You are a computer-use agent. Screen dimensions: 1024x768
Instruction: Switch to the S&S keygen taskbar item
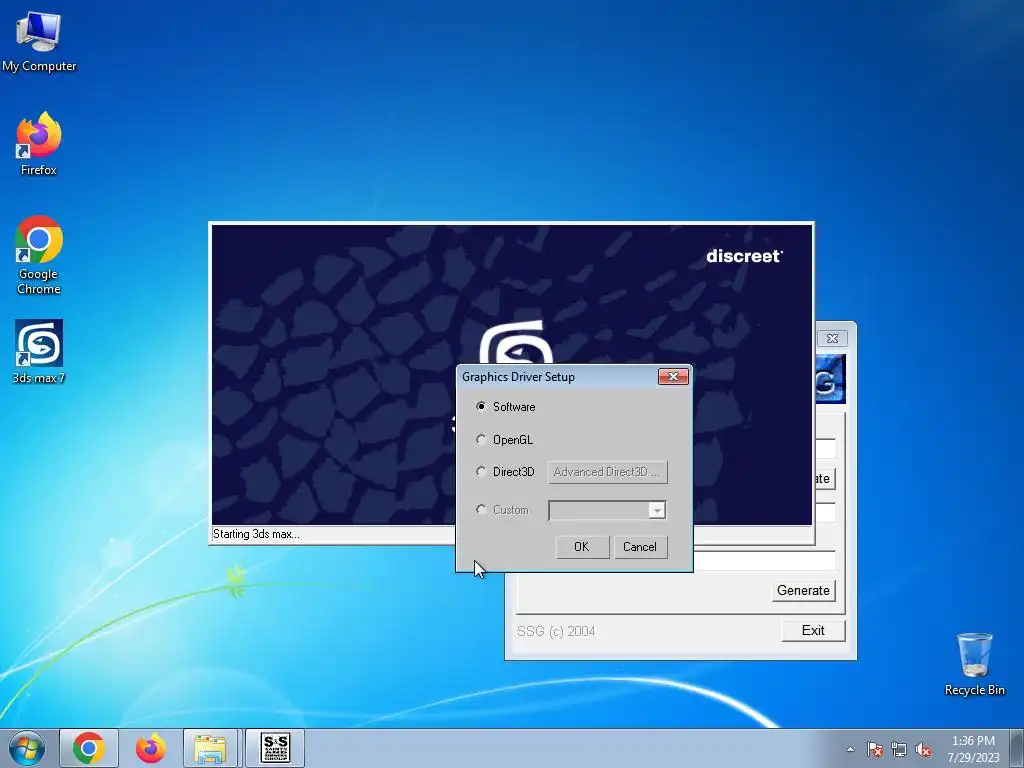coord(275,748)
